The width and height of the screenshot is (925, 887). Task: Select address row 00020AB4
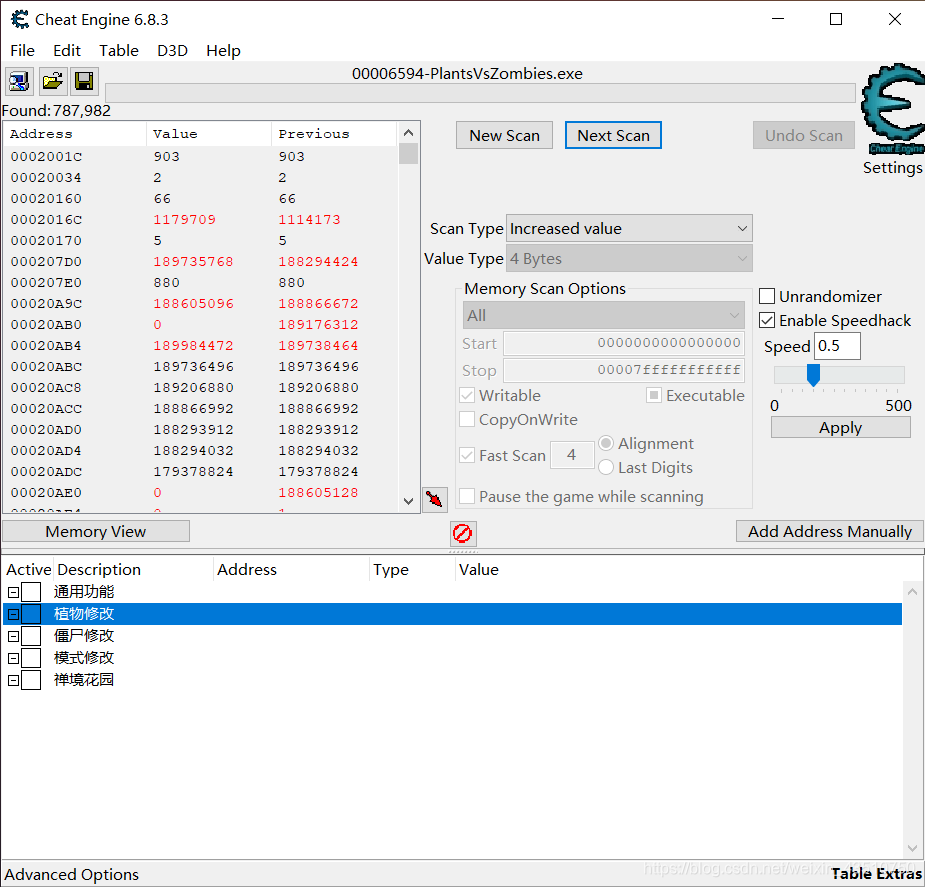(x=201, y=346)
